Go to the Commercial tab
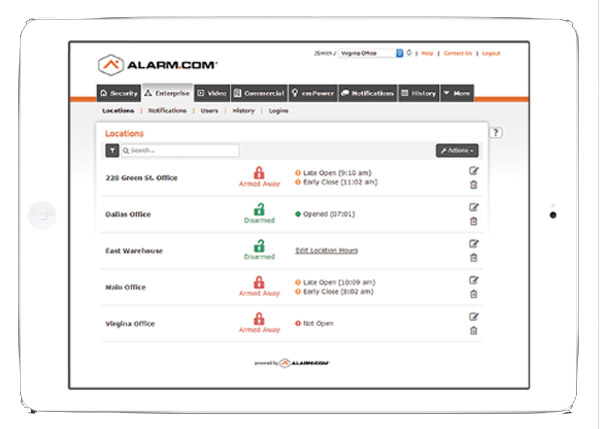600x429 pixels. (259, 93)
